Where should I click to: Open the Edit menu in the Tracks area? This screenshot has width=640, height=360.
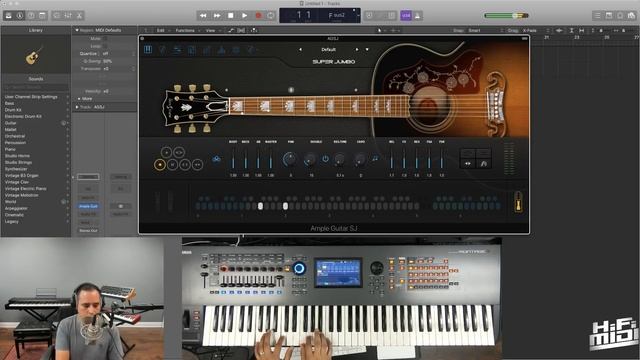click(x=161, y=30)
